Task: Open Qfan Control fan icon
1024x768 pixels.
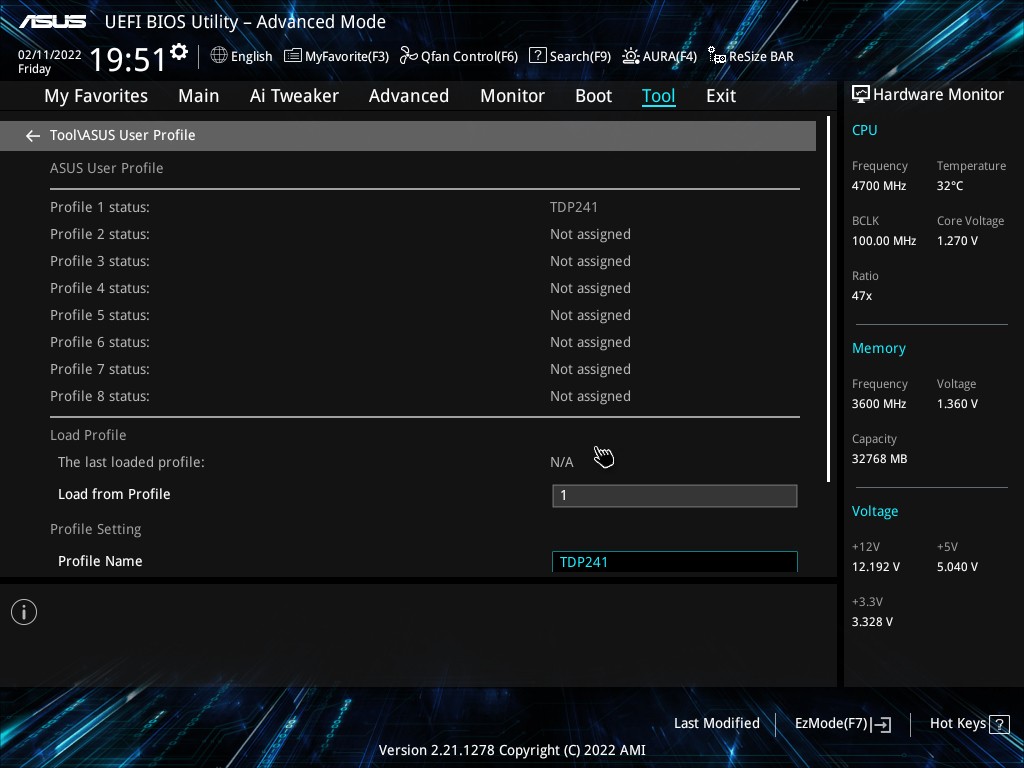Action: point(409,56)
